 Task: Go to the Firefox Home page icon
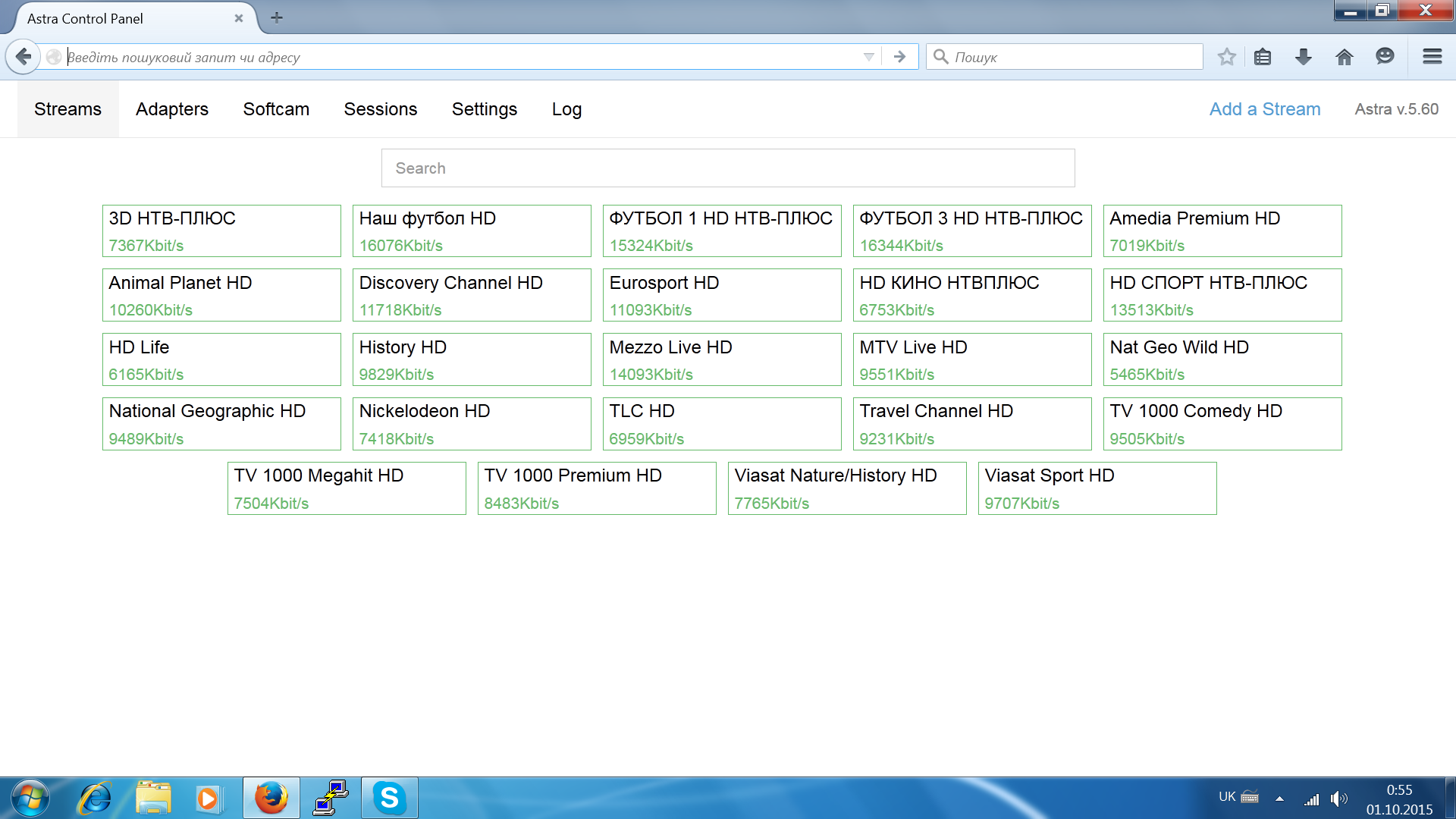pyautogui.click(x=1345, y=57)
